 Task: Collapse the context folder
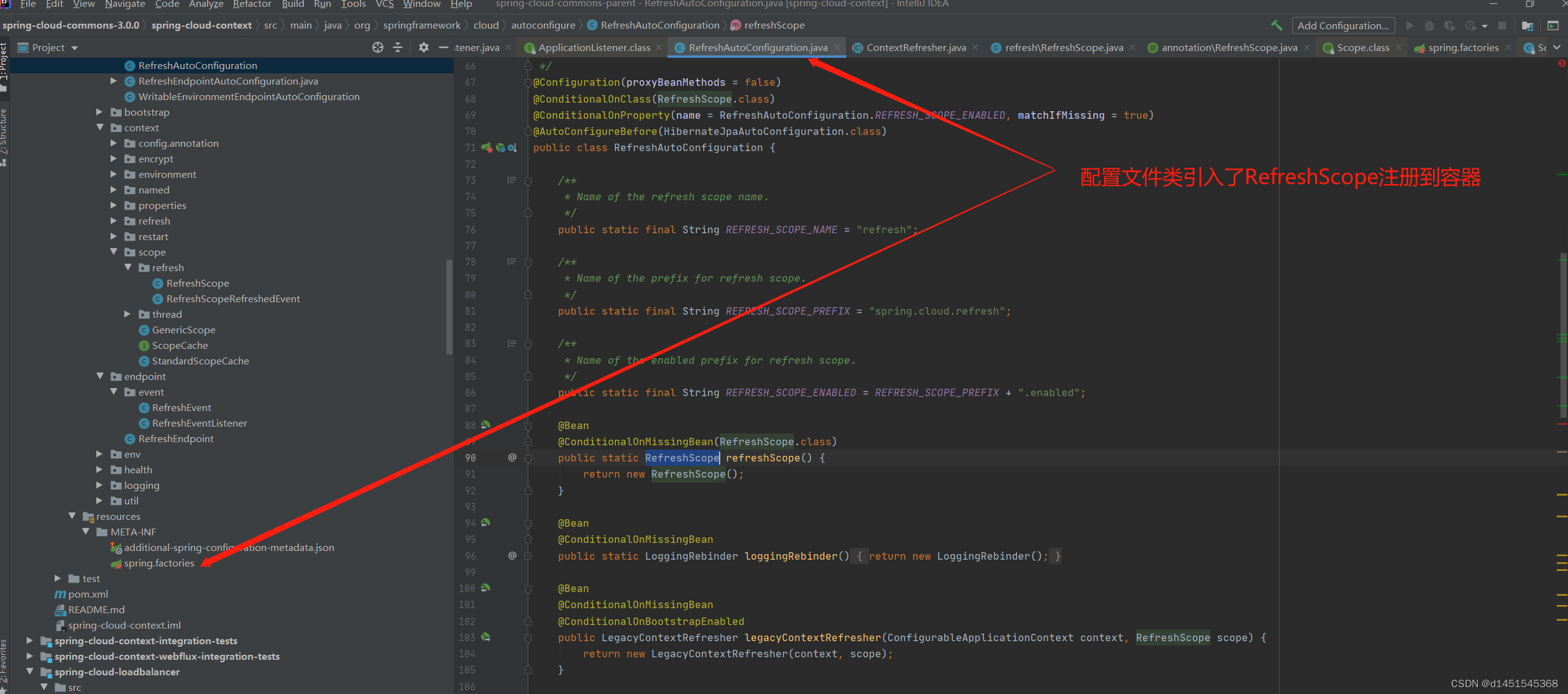99,127
